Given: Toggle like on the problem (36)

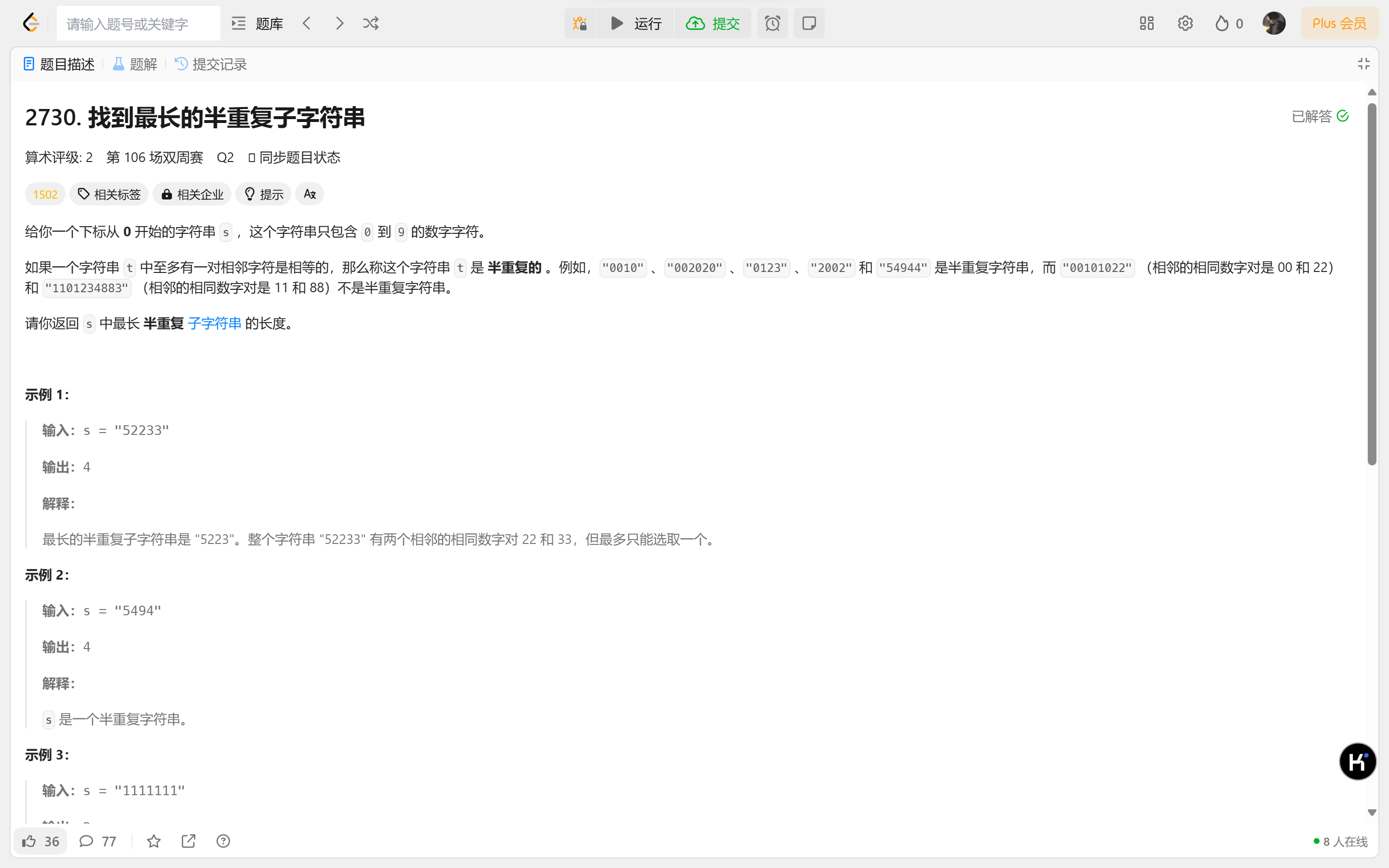Looking at the screenshot, I should coord(40,841).
